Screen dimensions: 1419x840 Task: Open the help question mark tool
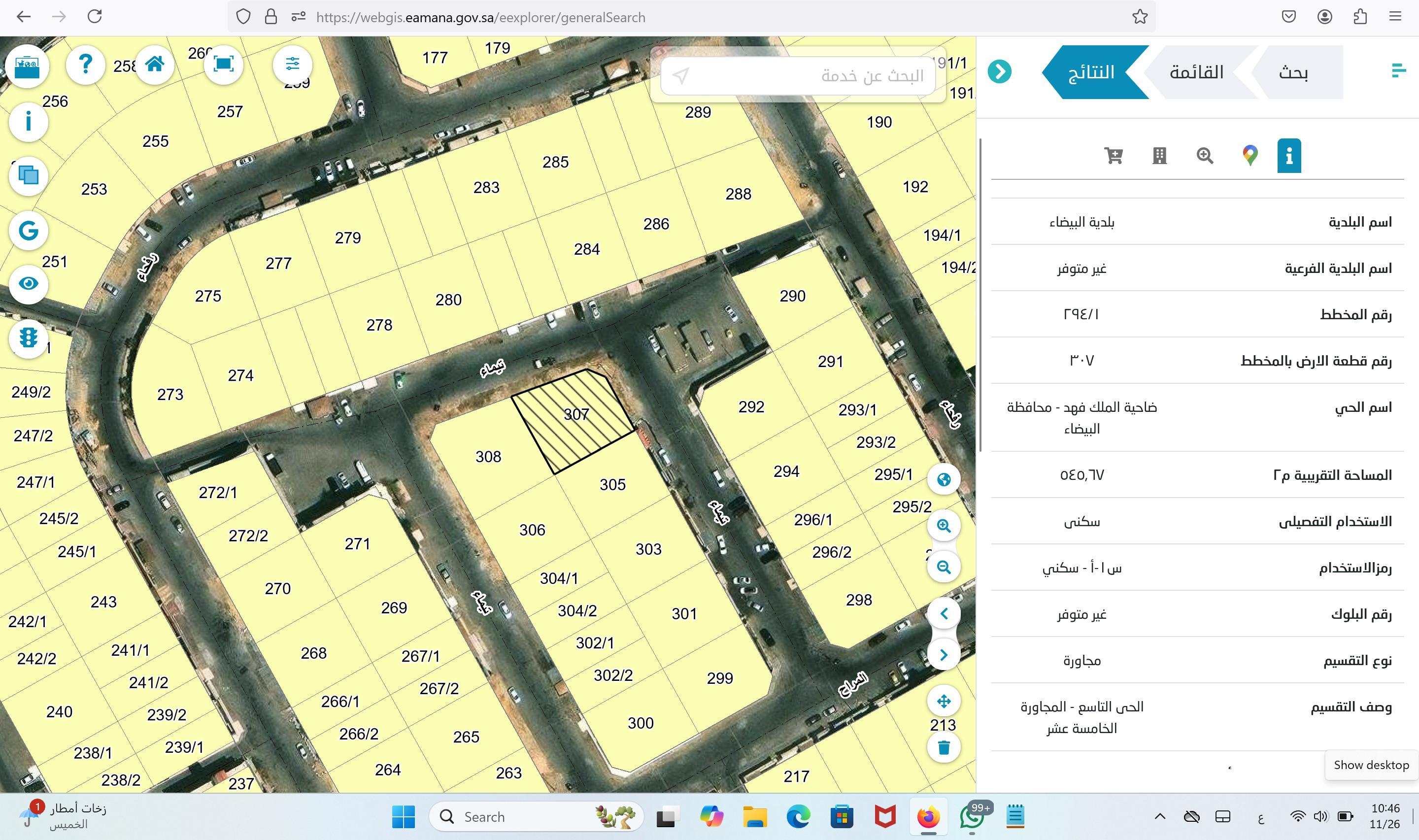point(85,65)
